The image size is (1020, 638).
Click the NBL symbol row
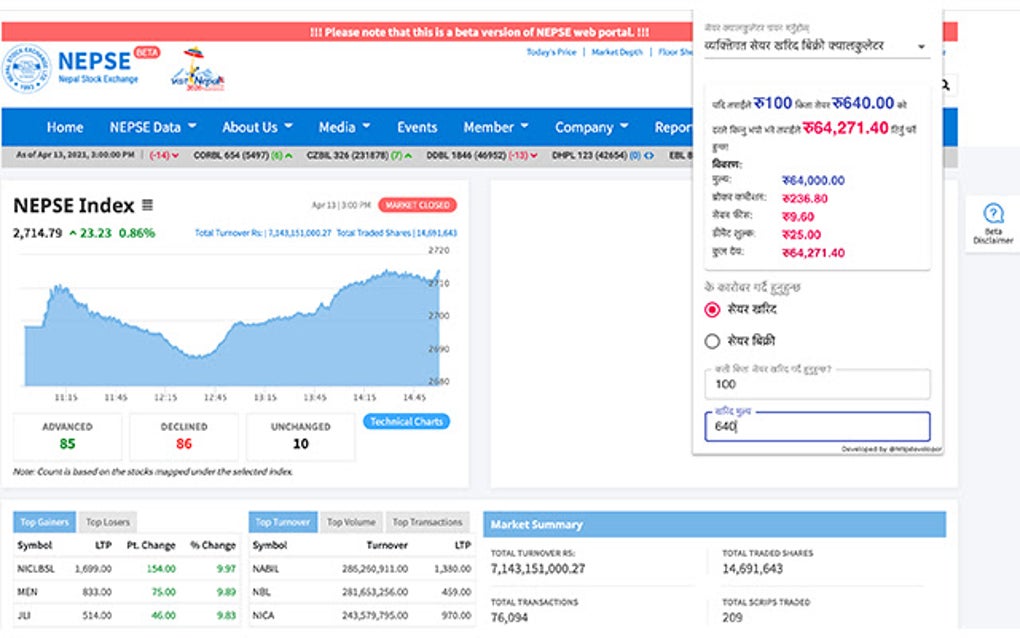362,592
